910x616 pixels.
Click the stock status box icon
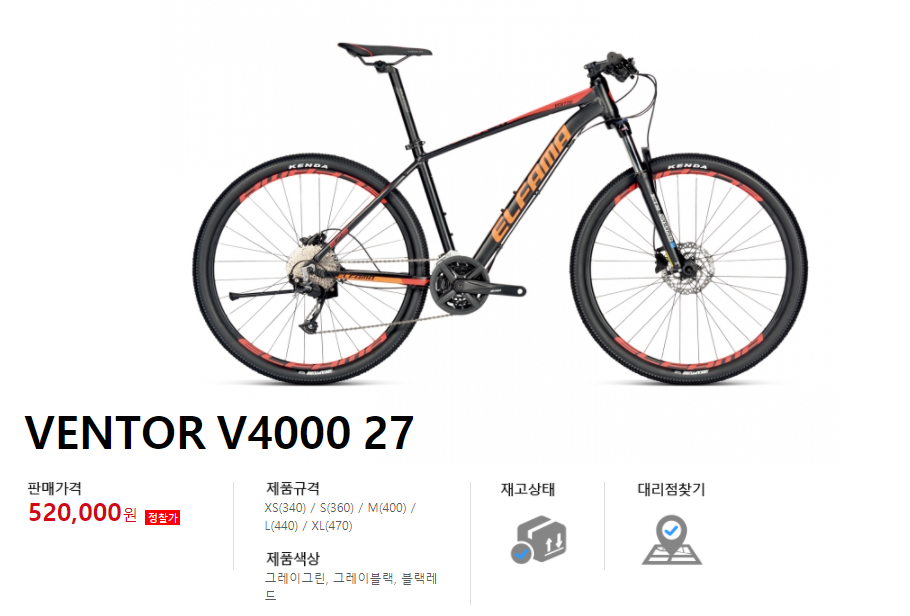(539, 539)
